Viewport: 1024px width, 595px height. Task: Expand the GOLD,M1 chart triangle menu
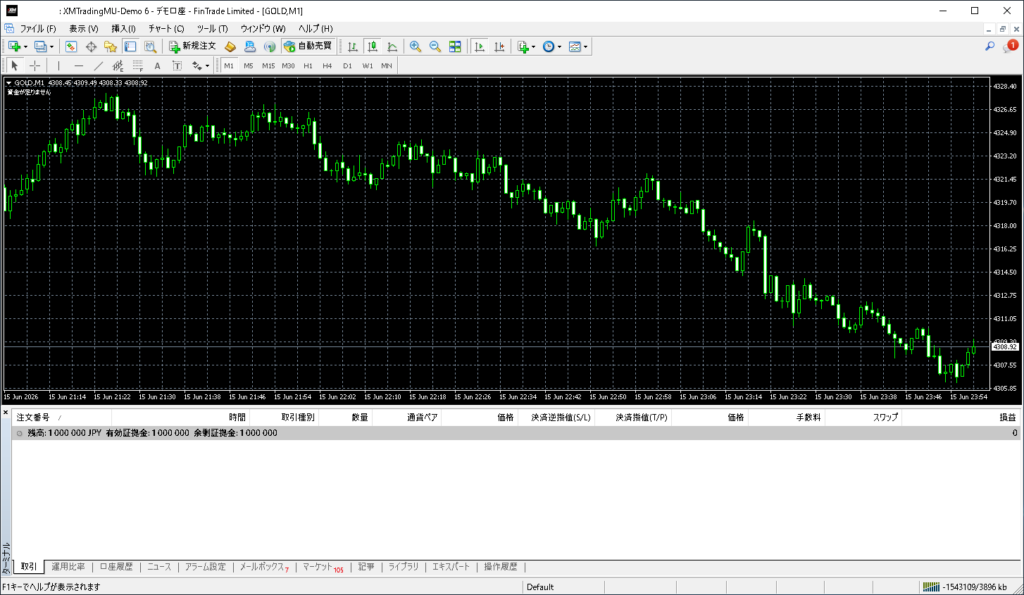point(8,83)
